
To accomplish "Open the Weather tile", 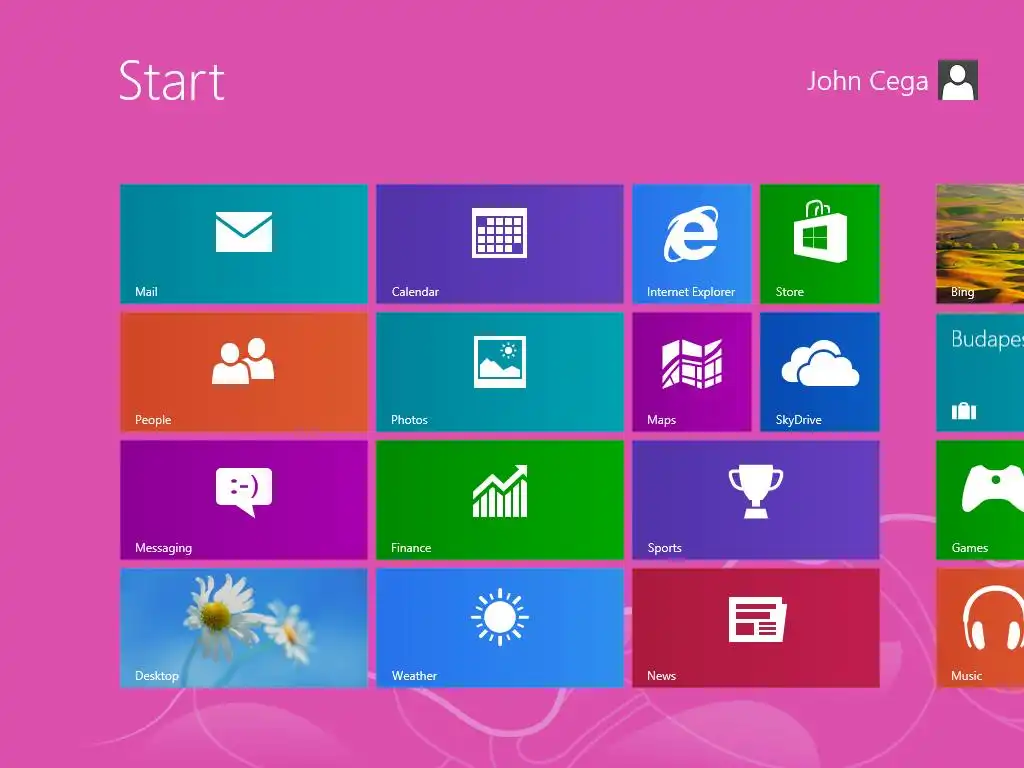I will point(500,628).
